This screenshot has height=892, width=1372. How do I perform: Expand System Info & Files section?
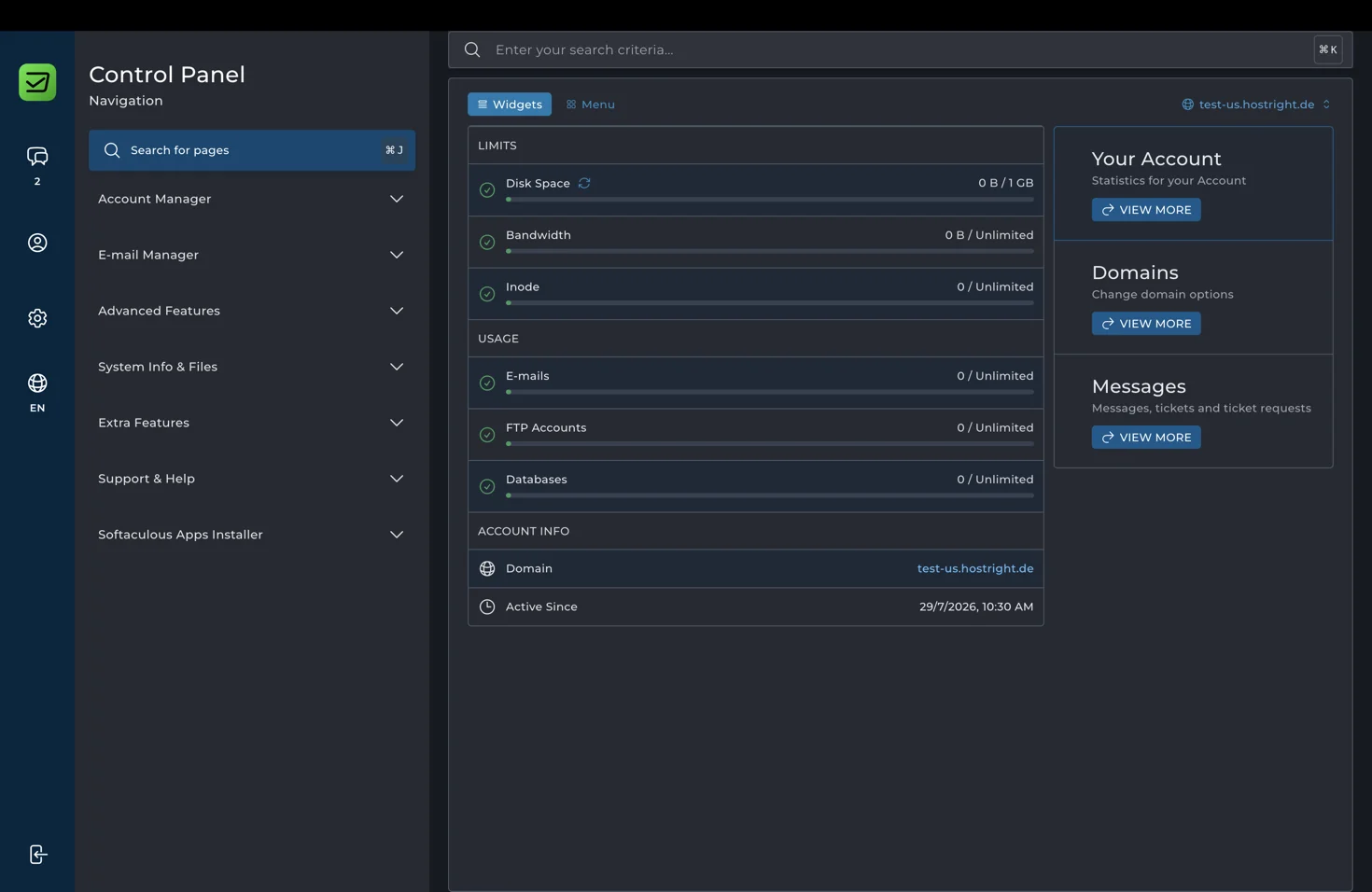pos(252,367)
